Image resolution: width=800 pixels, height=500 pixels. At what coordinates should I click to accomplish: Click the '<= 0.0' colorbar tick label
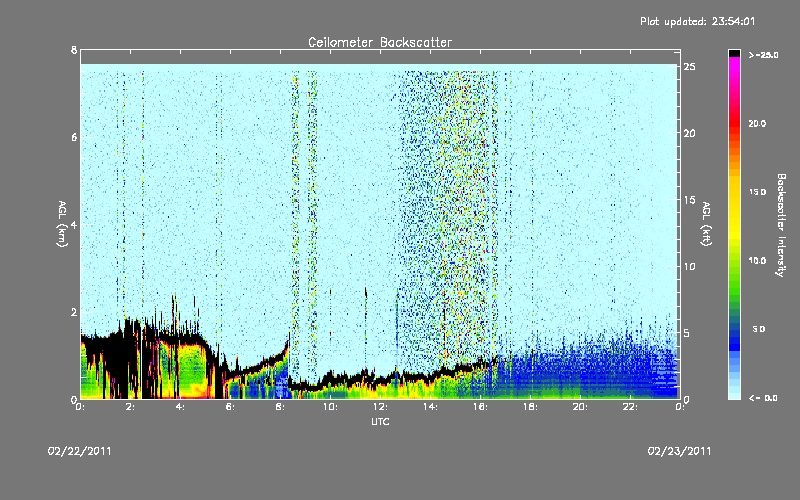[763, 398]
